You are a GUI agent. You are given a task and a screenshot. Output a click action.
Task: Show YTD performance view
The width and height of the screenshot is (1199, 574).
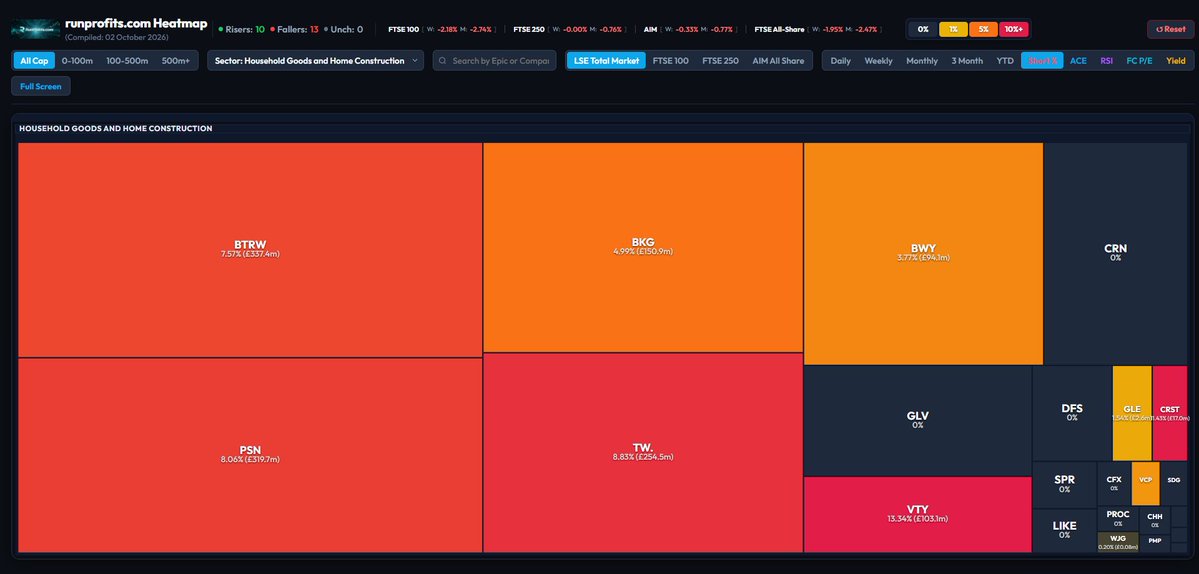(x=1005, y=60)
